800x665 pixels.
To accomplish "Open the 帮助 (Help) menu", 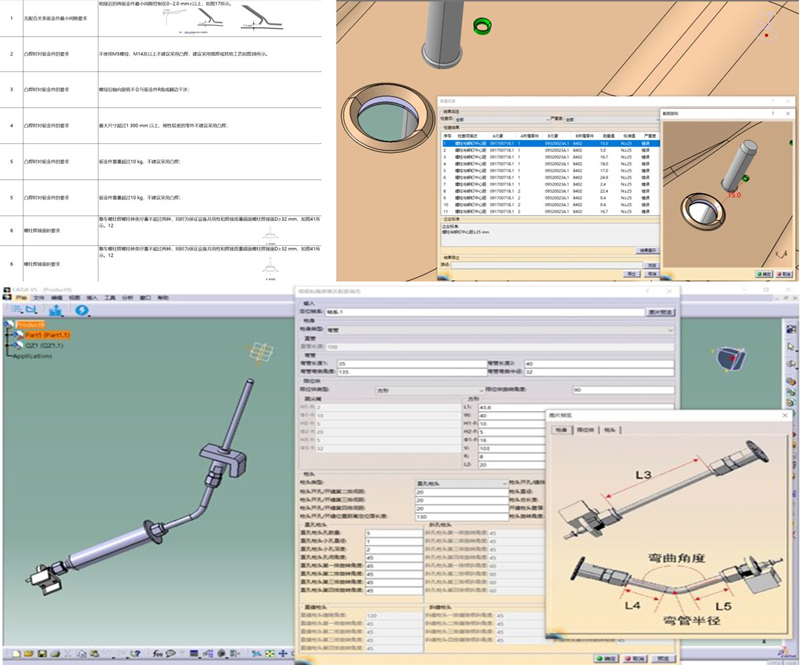I will (163, 298).
